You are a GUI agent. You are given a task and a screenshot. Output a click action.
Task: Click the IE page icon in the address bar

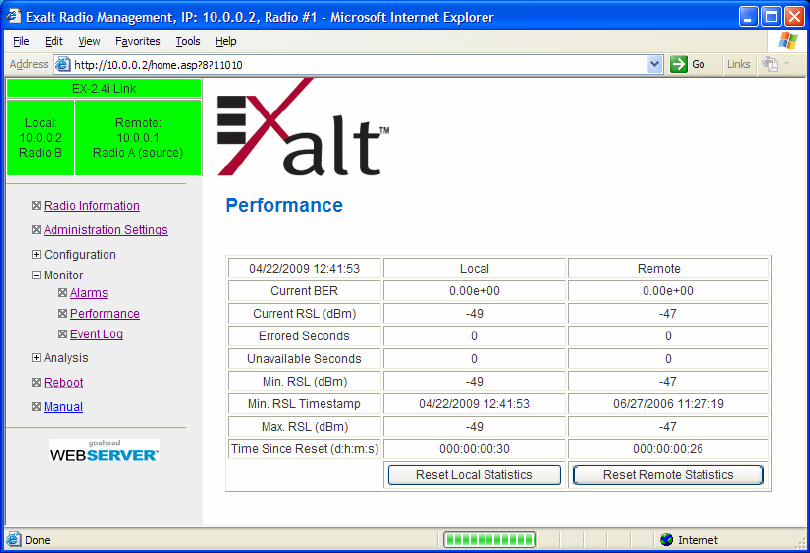(63, 65)
